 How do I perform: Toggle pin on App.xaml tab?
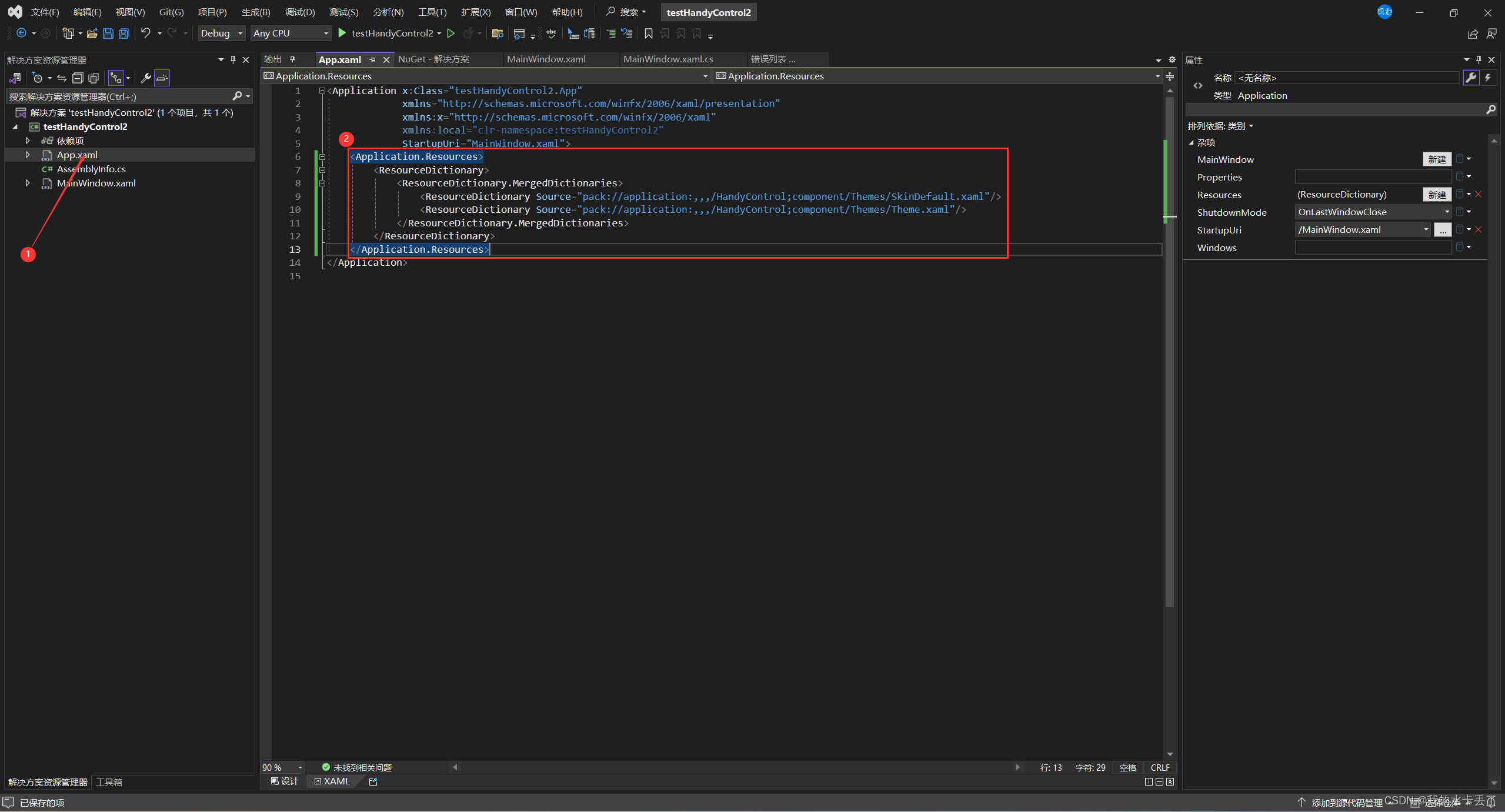(x=372, y=59)
